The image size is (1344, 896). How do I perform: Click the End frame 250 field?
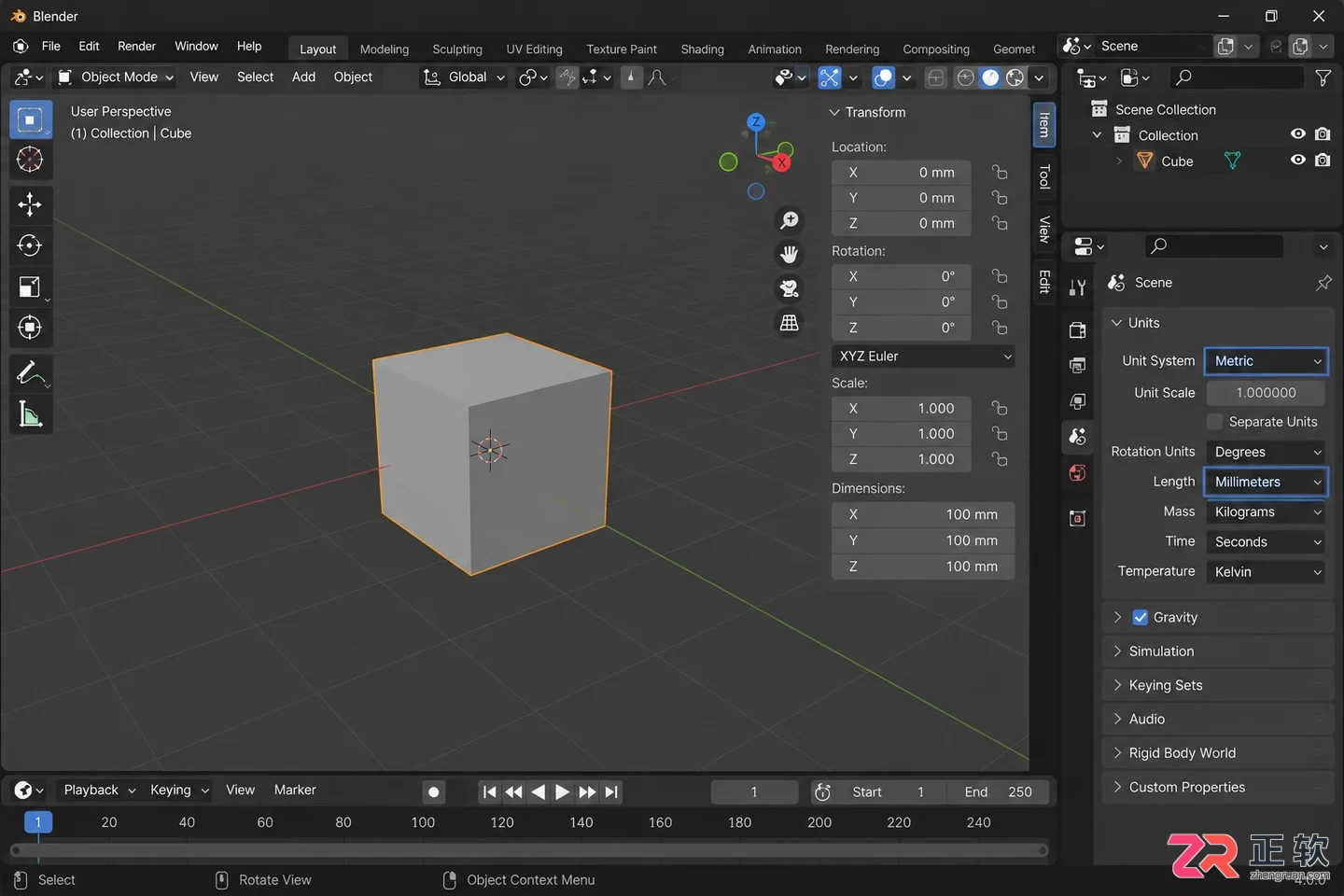tap(997, 791)
